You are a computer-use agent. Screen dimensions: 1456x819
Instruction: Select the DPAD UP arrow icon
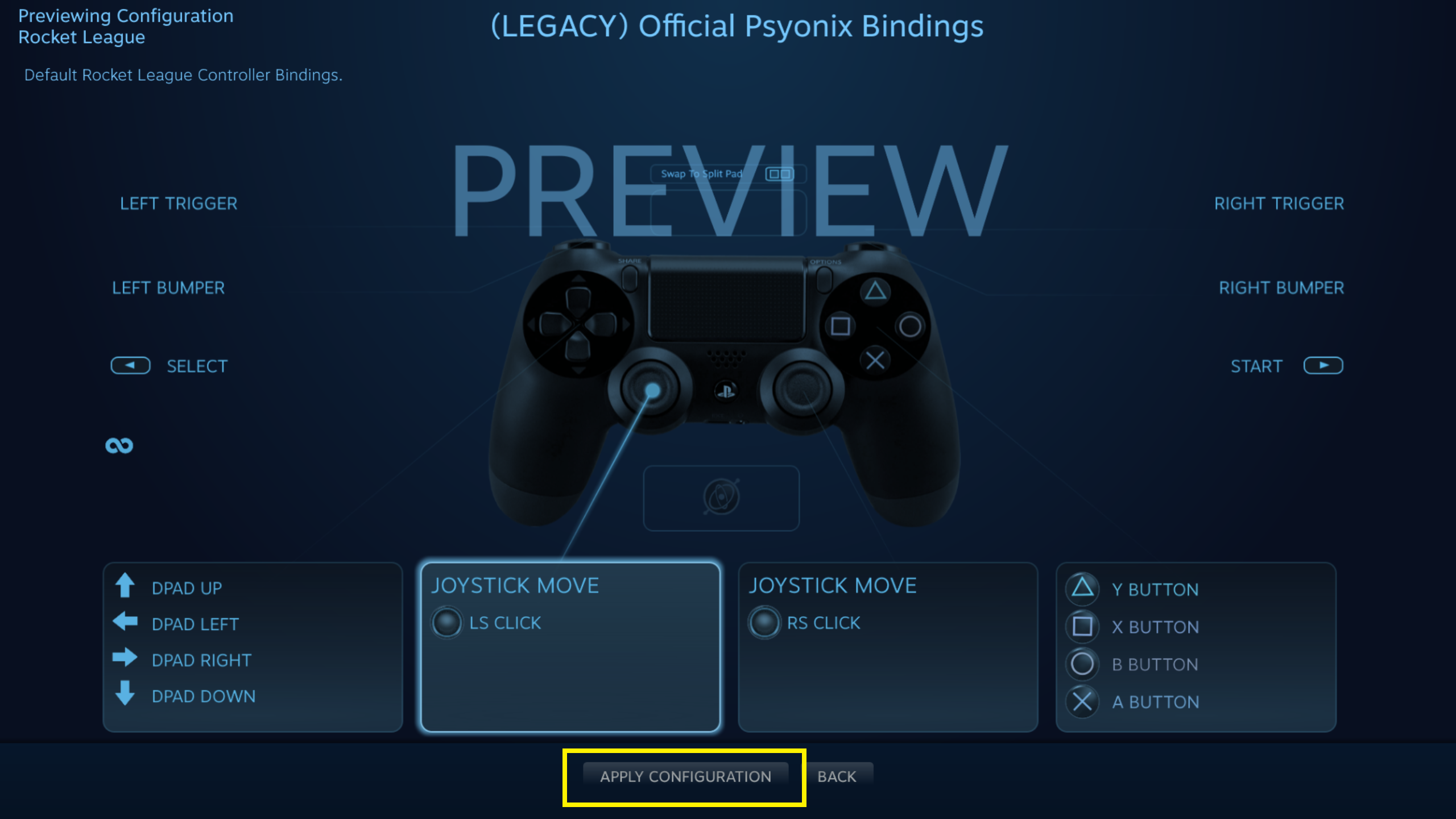[125, 586]
